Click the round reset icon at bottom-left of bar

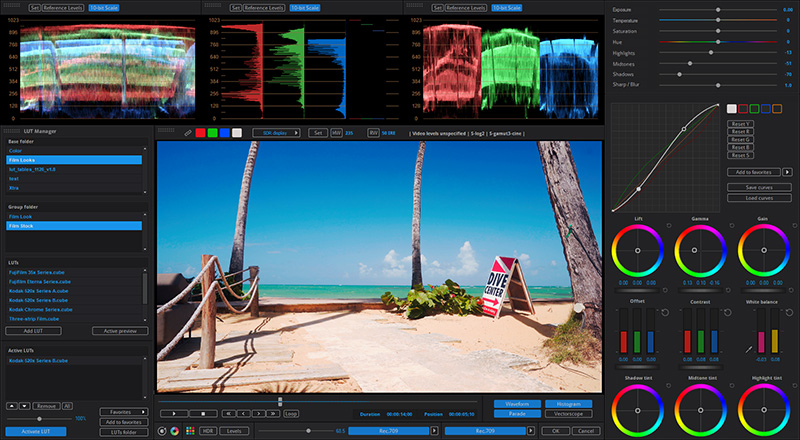pos(162,431)
